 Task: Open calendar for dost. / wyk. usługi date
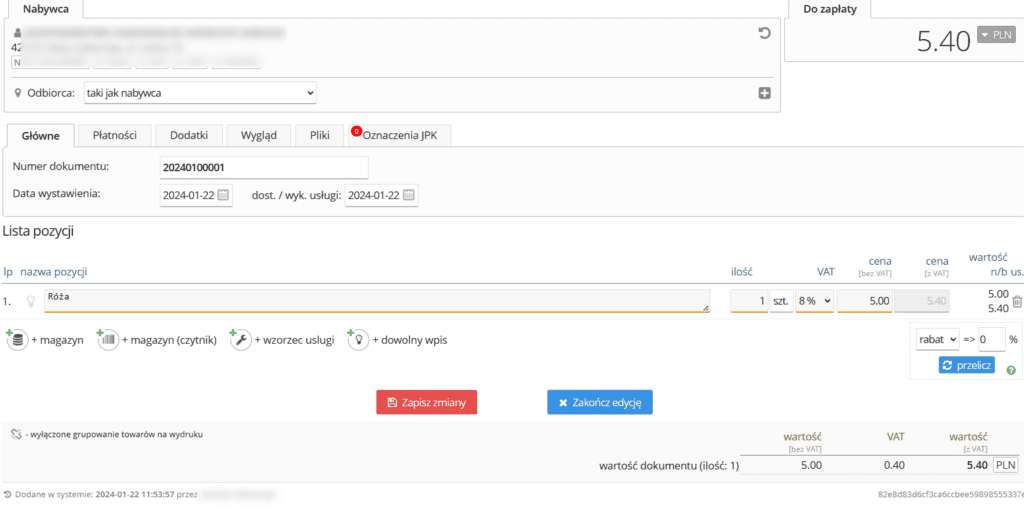click(409, 195)
